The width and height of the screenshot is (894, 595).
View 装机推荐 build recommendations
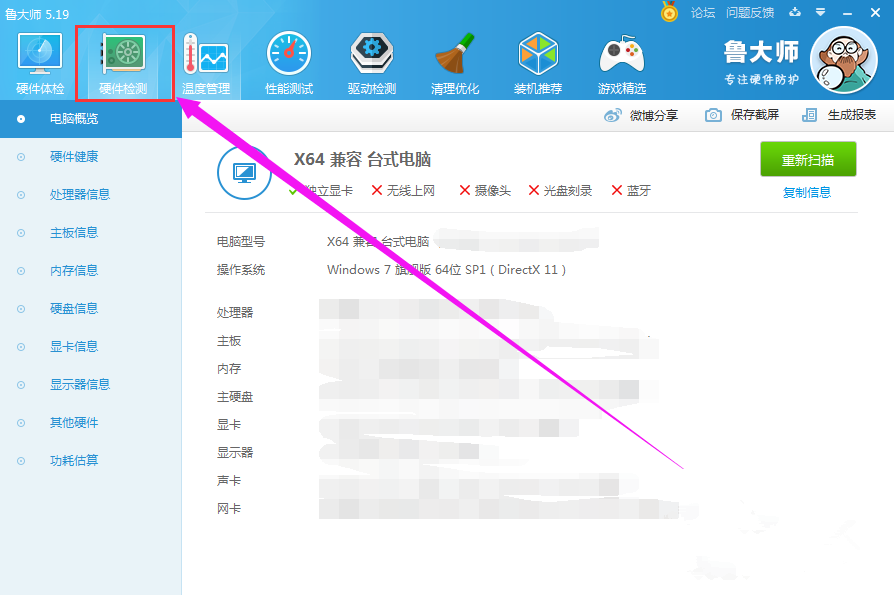(537, 60)
